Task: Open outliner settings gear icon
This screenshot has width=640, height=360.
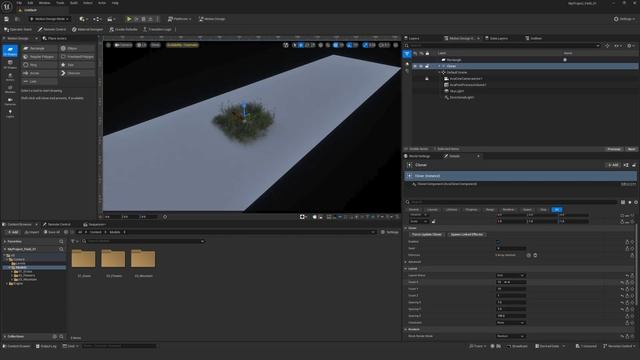Action: click(630, 46)
